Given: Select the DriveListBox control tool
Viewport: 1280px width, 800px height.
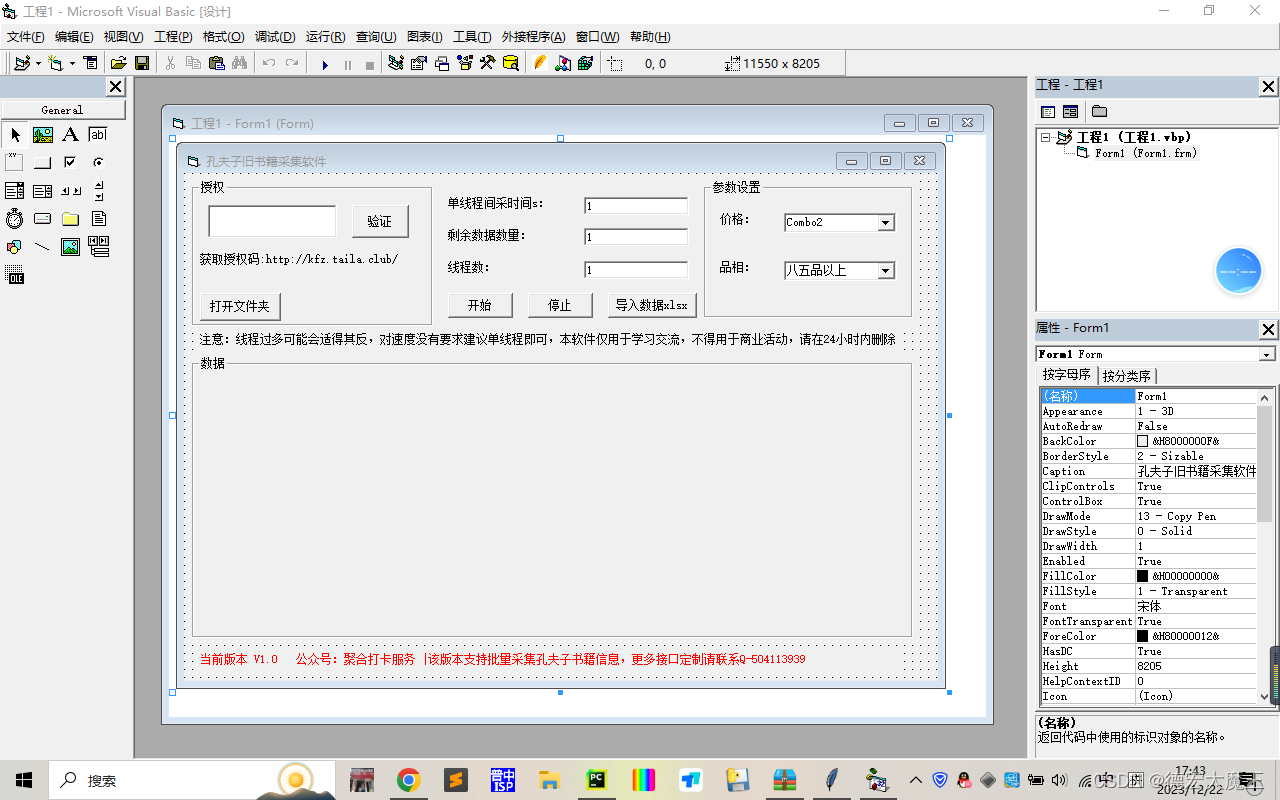Looking at the screenshot, I should tap(43, 218).
